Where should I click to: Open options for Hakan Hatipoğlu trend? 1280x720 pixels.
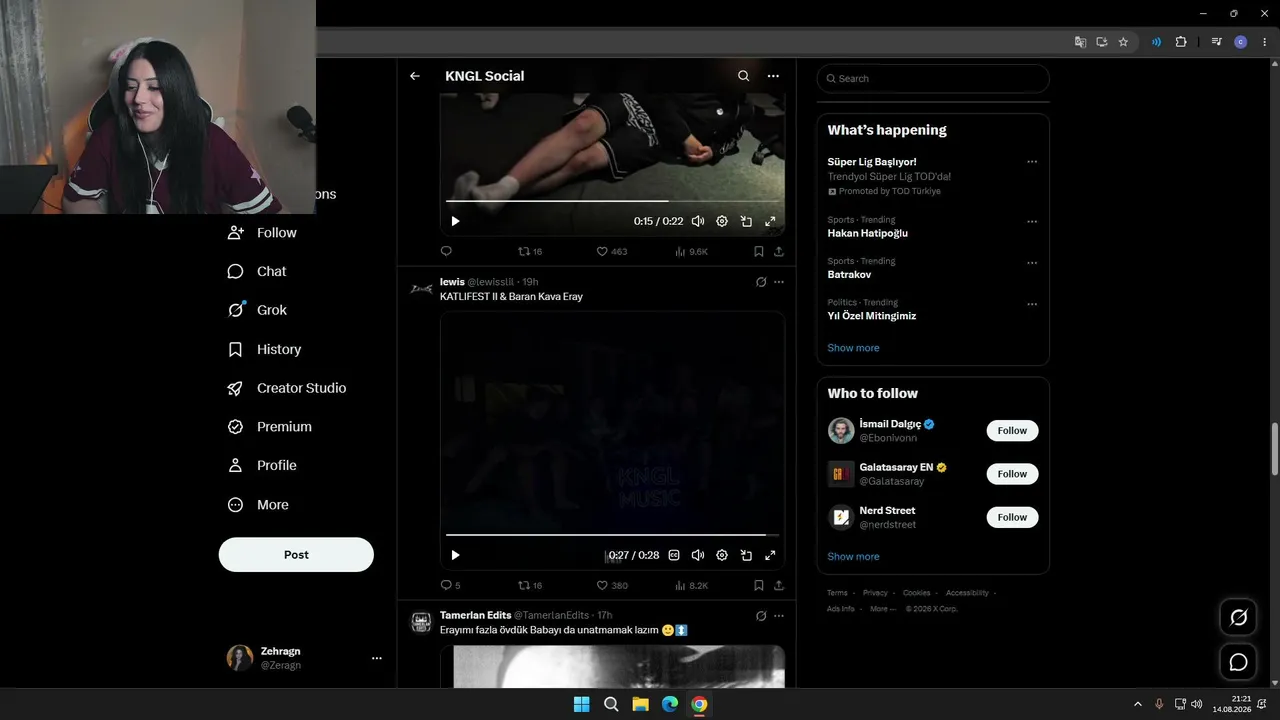pos(1032,222)
